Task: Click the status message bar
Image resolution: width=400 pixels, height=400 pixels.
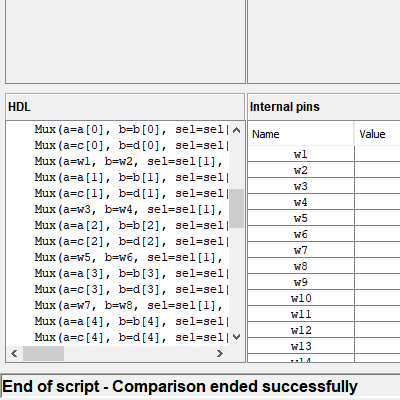Action: coord(200,387)
